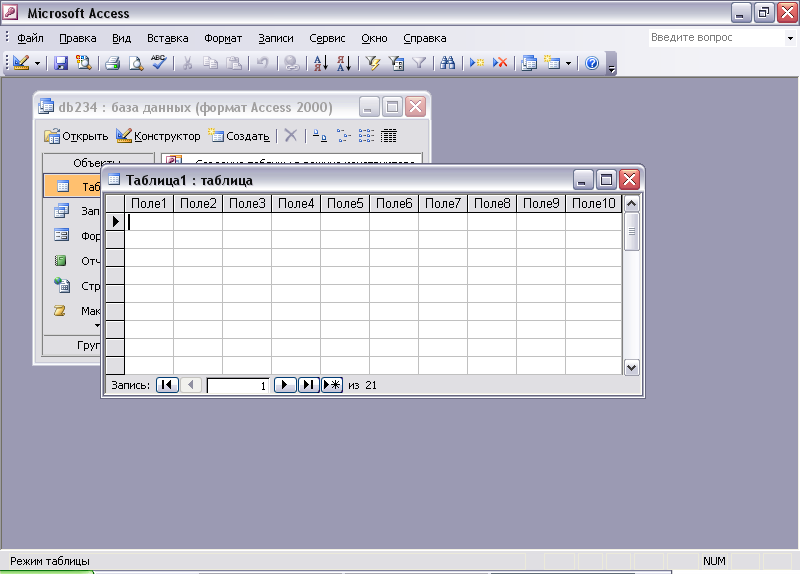This screenshot has width=800, height=574.
Task: Switch db234 window to small icons view
Action: coord(343,136)
